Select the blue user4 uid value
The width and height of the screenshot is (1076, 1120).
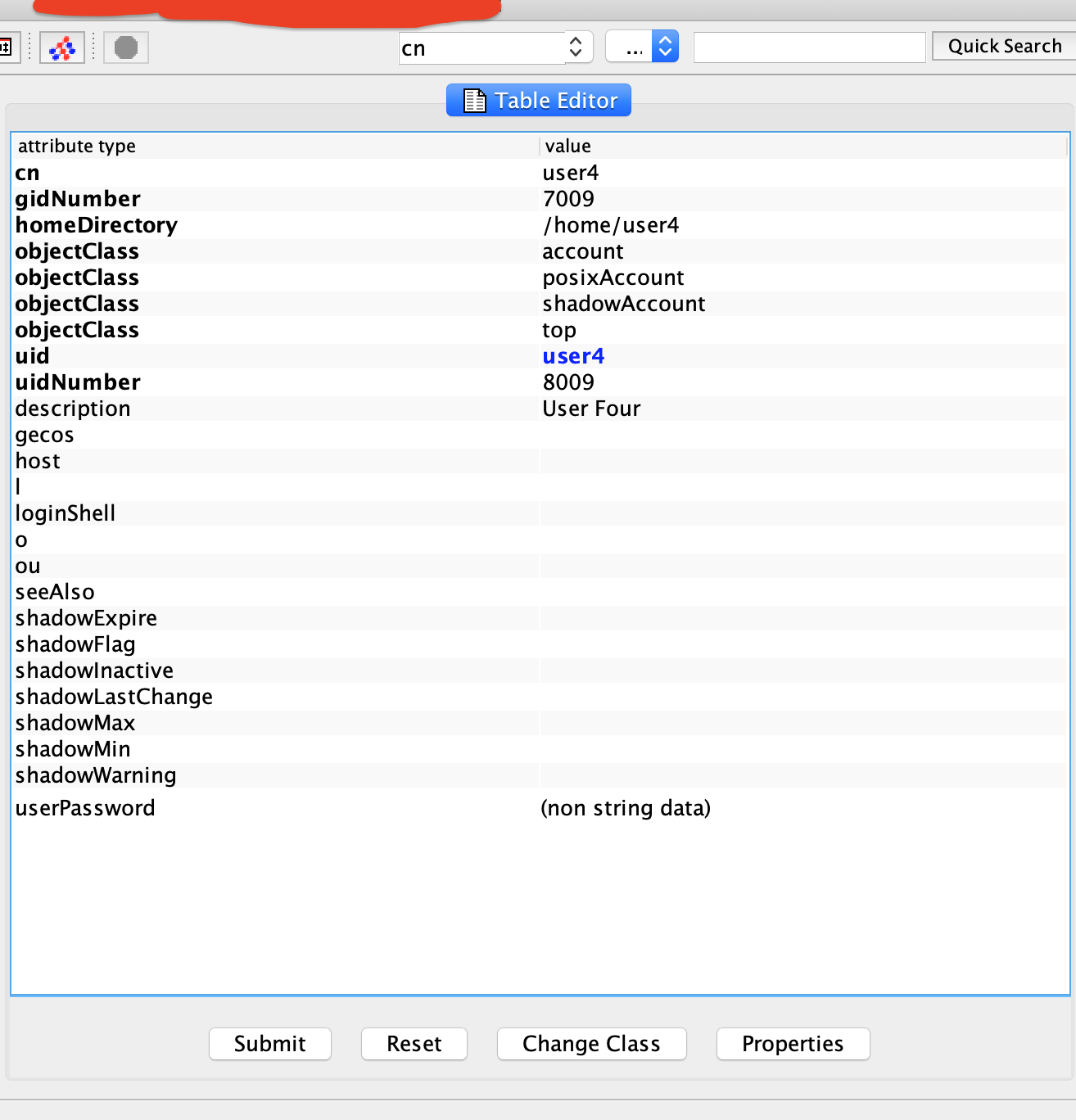(x=573, y=356)
